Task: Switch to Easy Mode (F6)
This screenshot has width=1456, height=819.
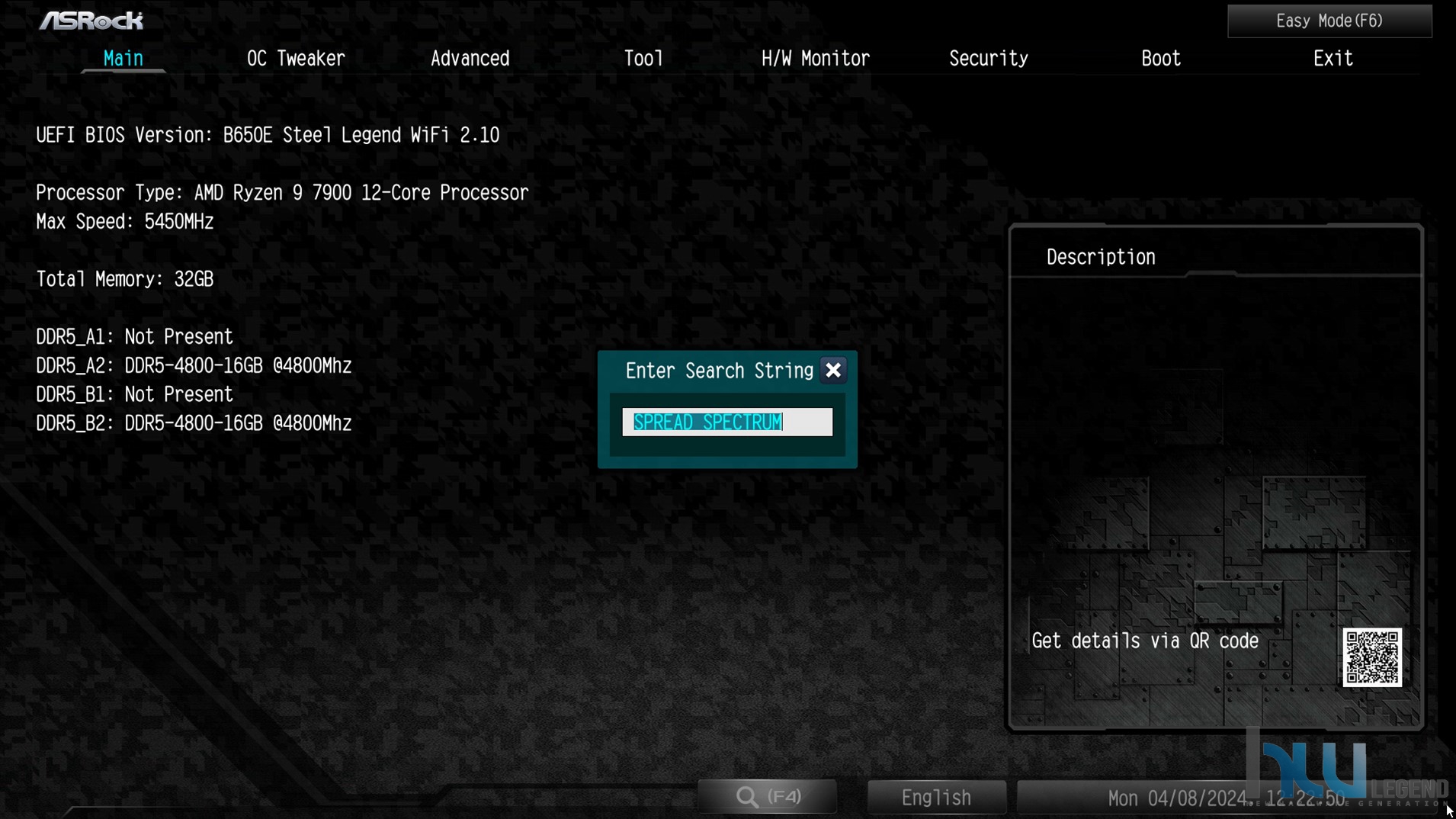Action: (x=1329, y=21)
